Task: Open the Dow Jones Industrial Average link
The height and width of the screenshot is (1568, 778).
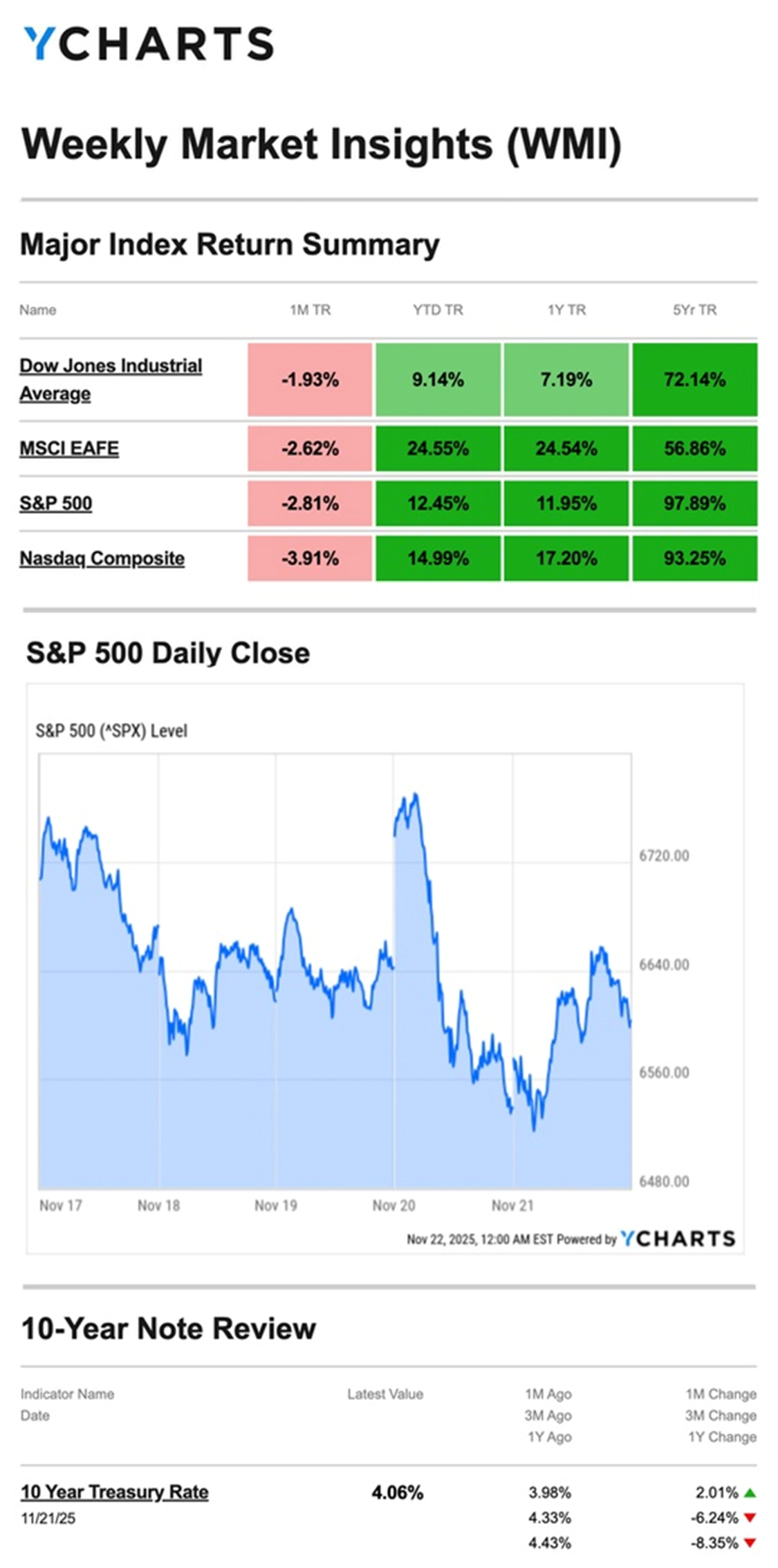Action: [111, 379]
